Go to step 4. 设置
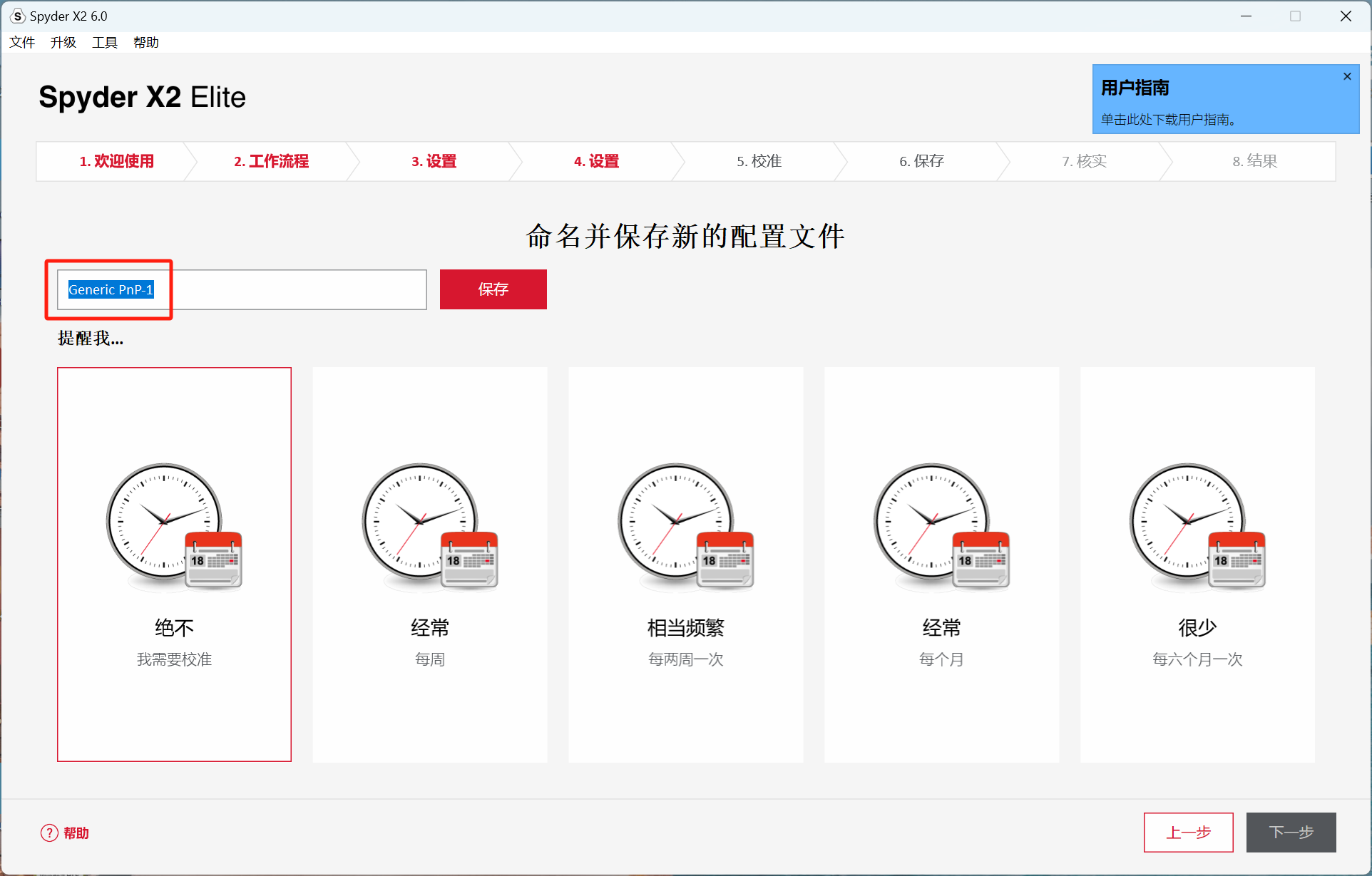Viewport: 1372px width, 876px height. click(x=596, y=161)
